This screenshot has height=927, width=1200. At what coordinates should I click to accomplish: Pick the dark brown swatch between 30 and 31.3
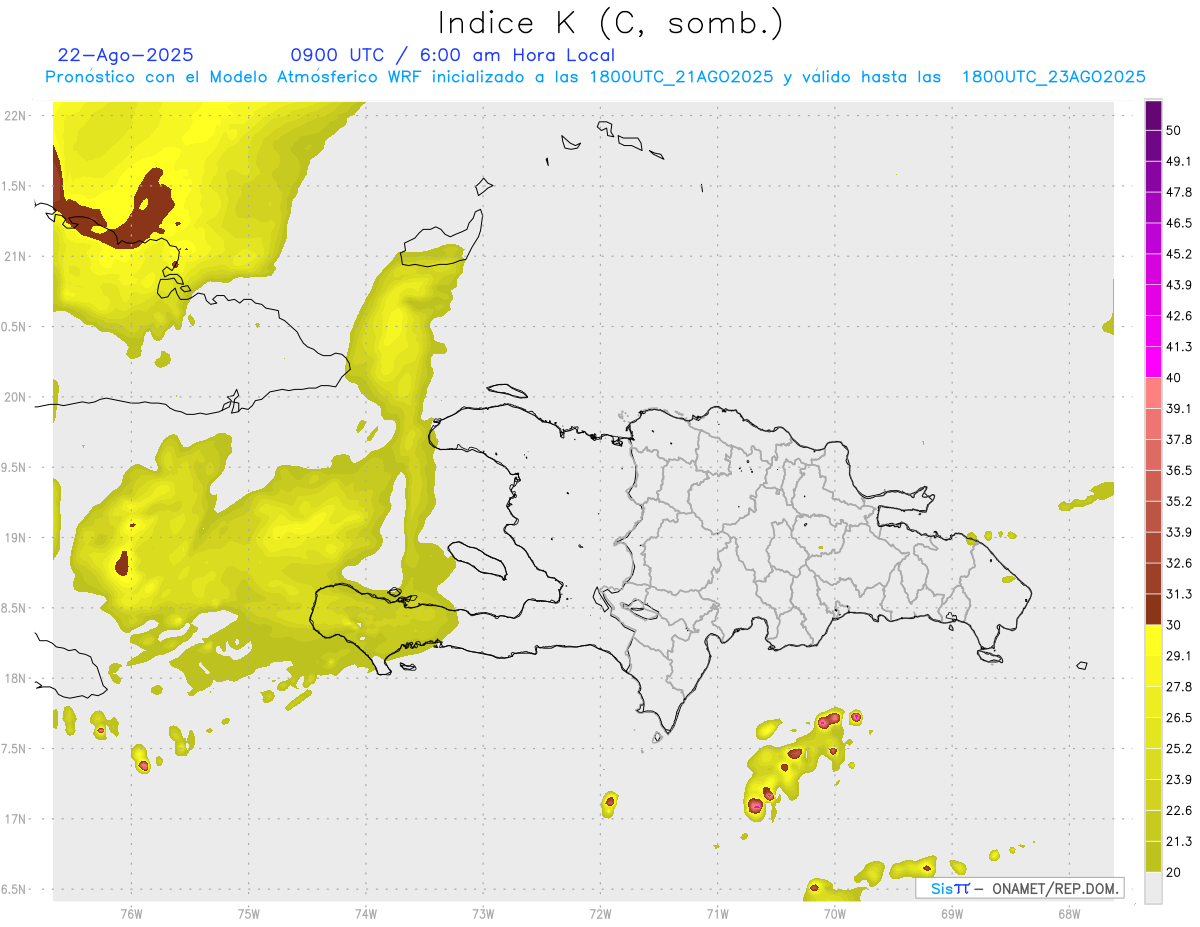[x=1153, y=609]
